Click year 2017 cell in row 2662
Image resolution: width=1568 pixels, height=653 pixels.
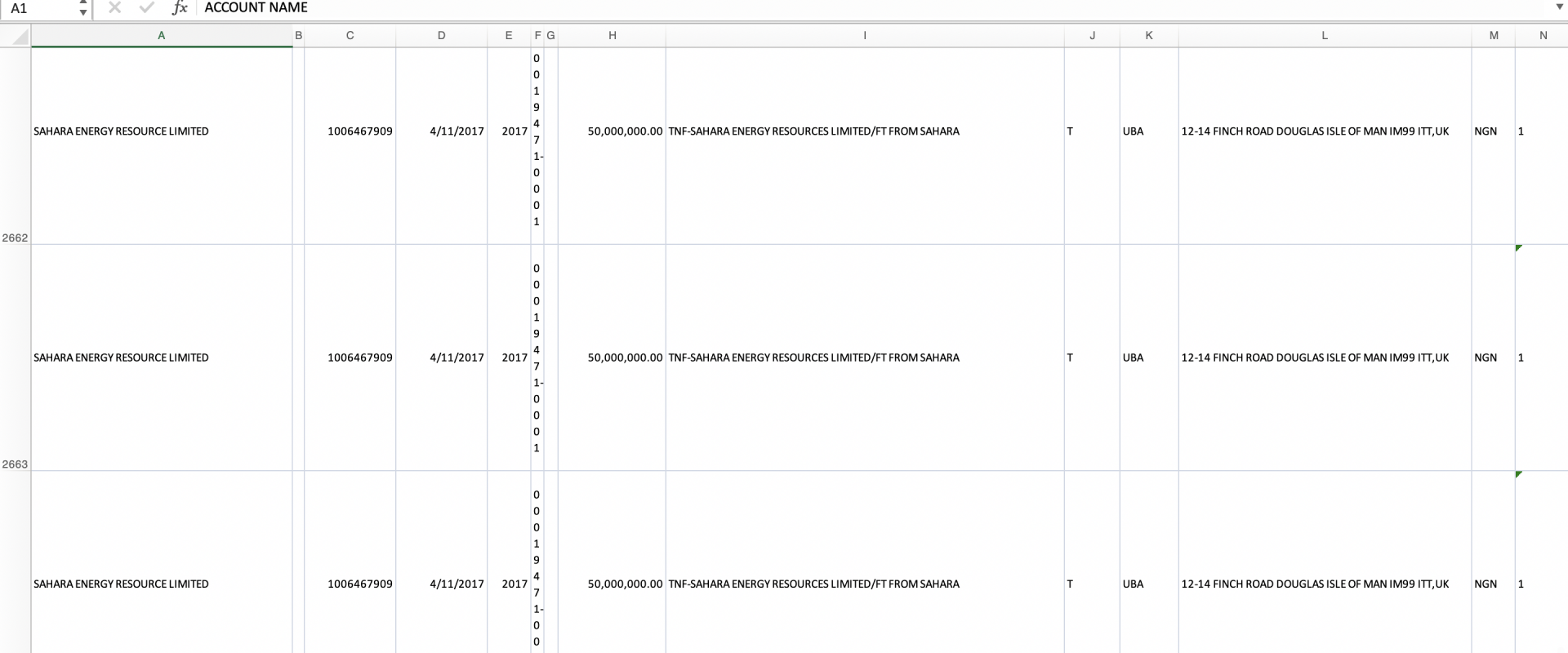pyautogui.click(x=514, y=131)
